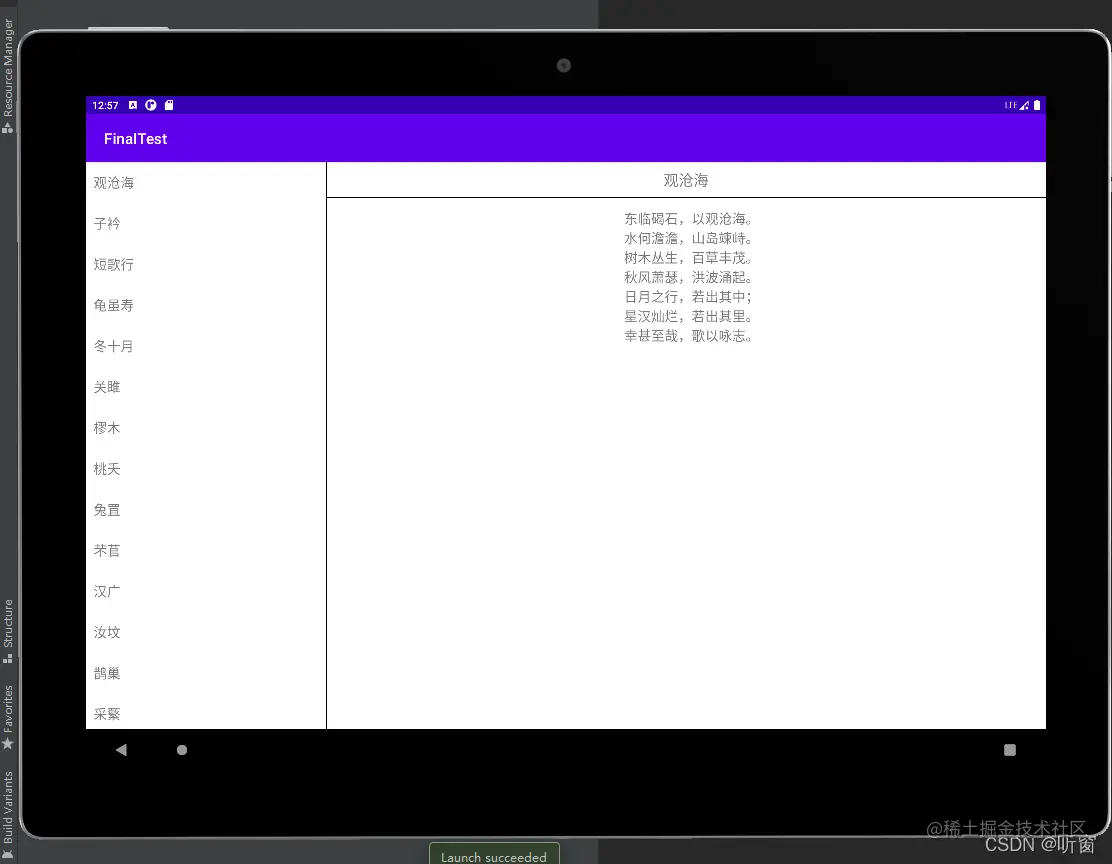Click the SD card status bar icon
This screenshot has width=1112, height=864.
169,105
